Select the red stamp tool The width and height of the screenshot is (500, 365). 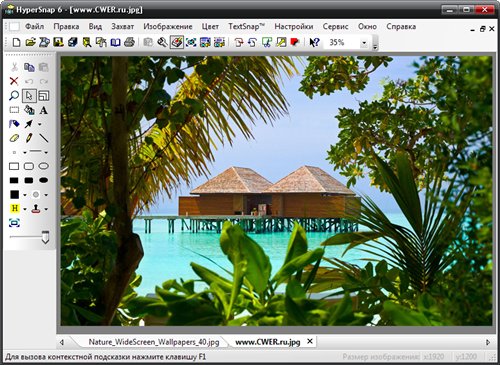[36, 209]
